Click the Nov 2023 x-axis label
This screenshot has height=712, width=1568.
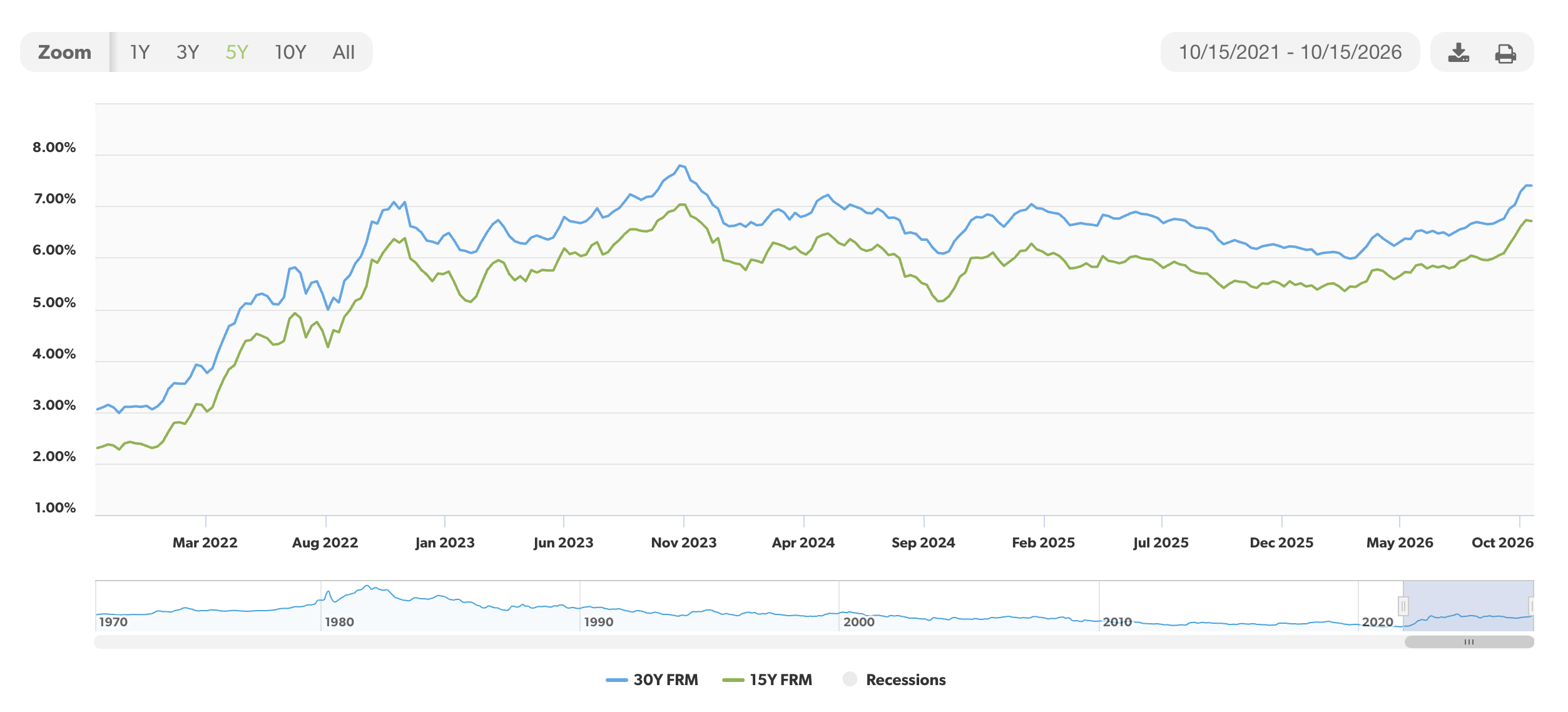click(683, 542)
